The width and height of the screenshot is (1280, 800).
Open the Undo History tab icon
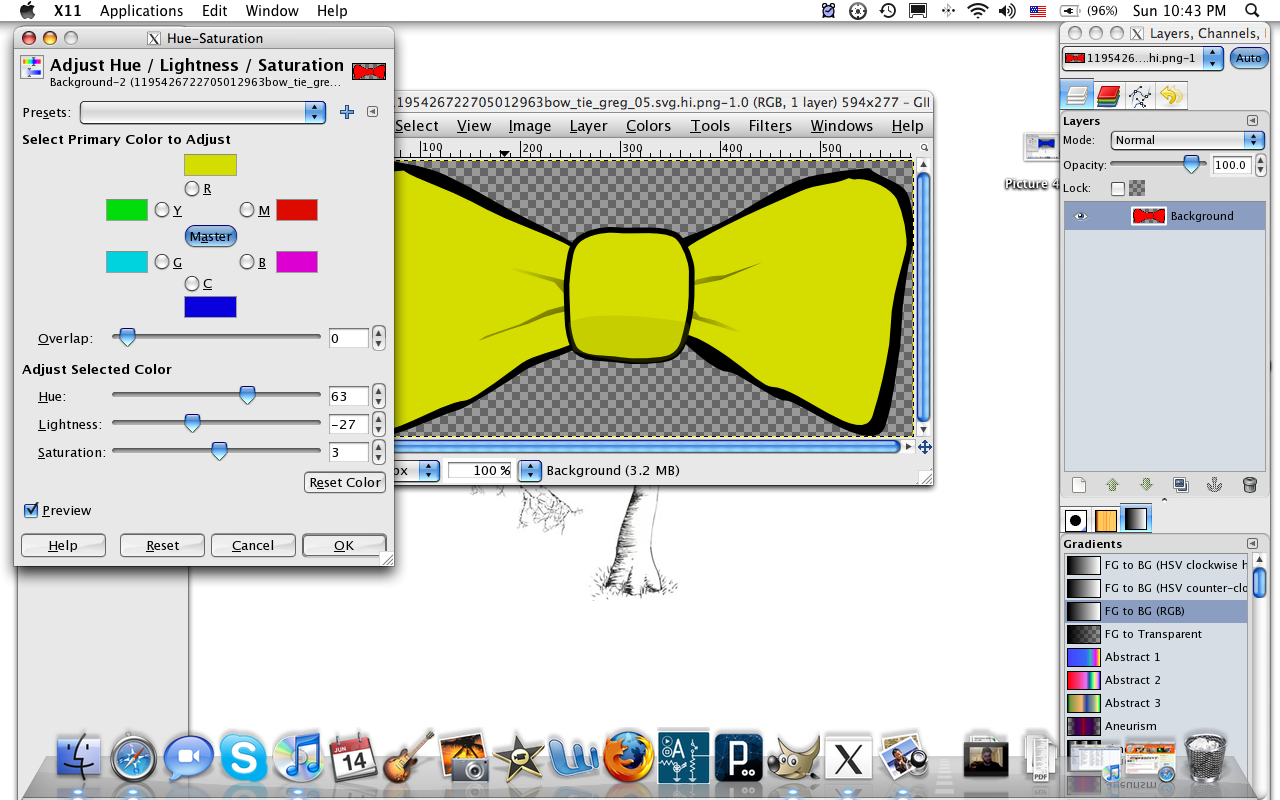click(1170, 96)
